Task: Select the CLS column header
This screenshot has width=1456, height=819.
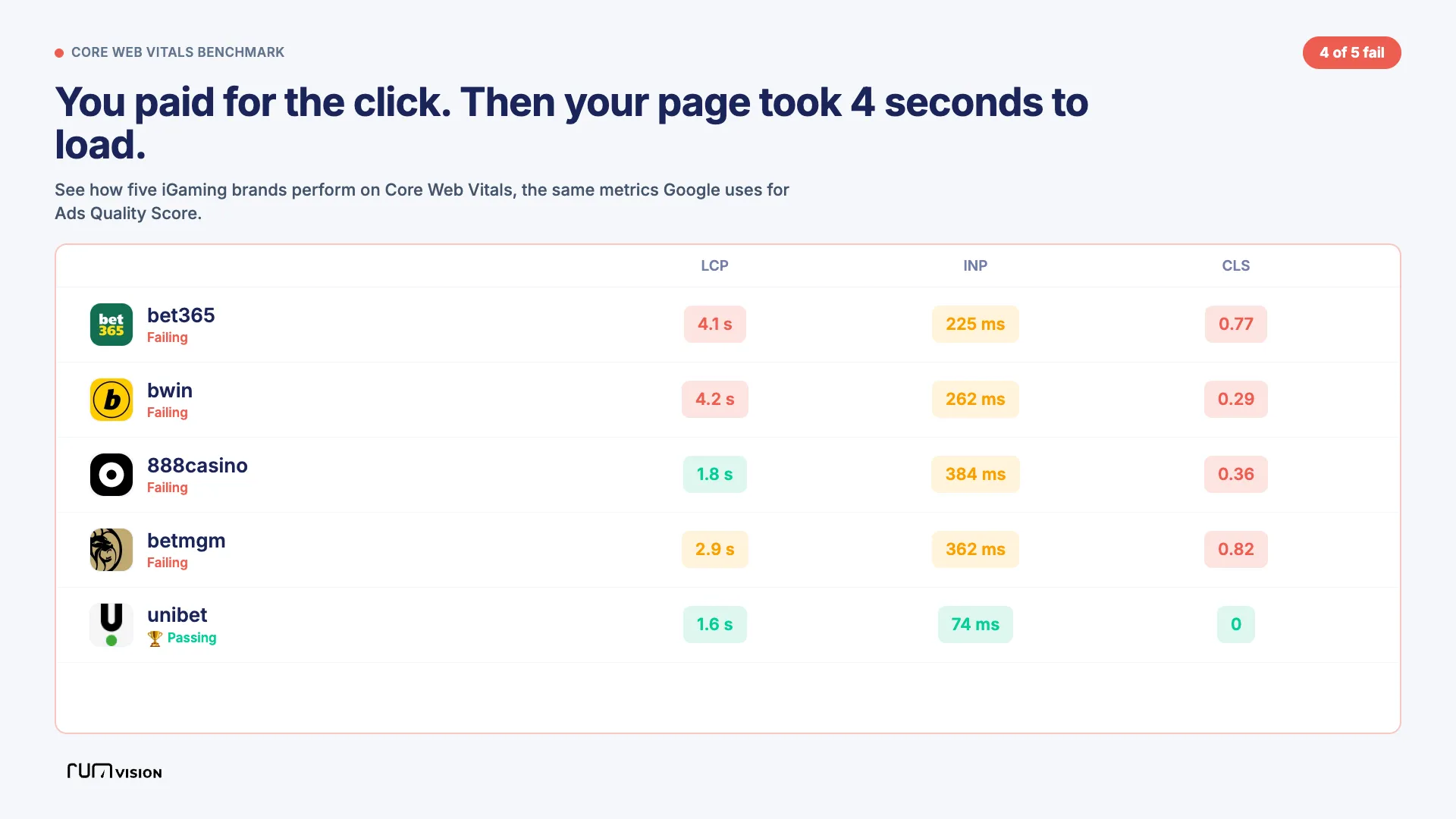Action: [1236, 265]
